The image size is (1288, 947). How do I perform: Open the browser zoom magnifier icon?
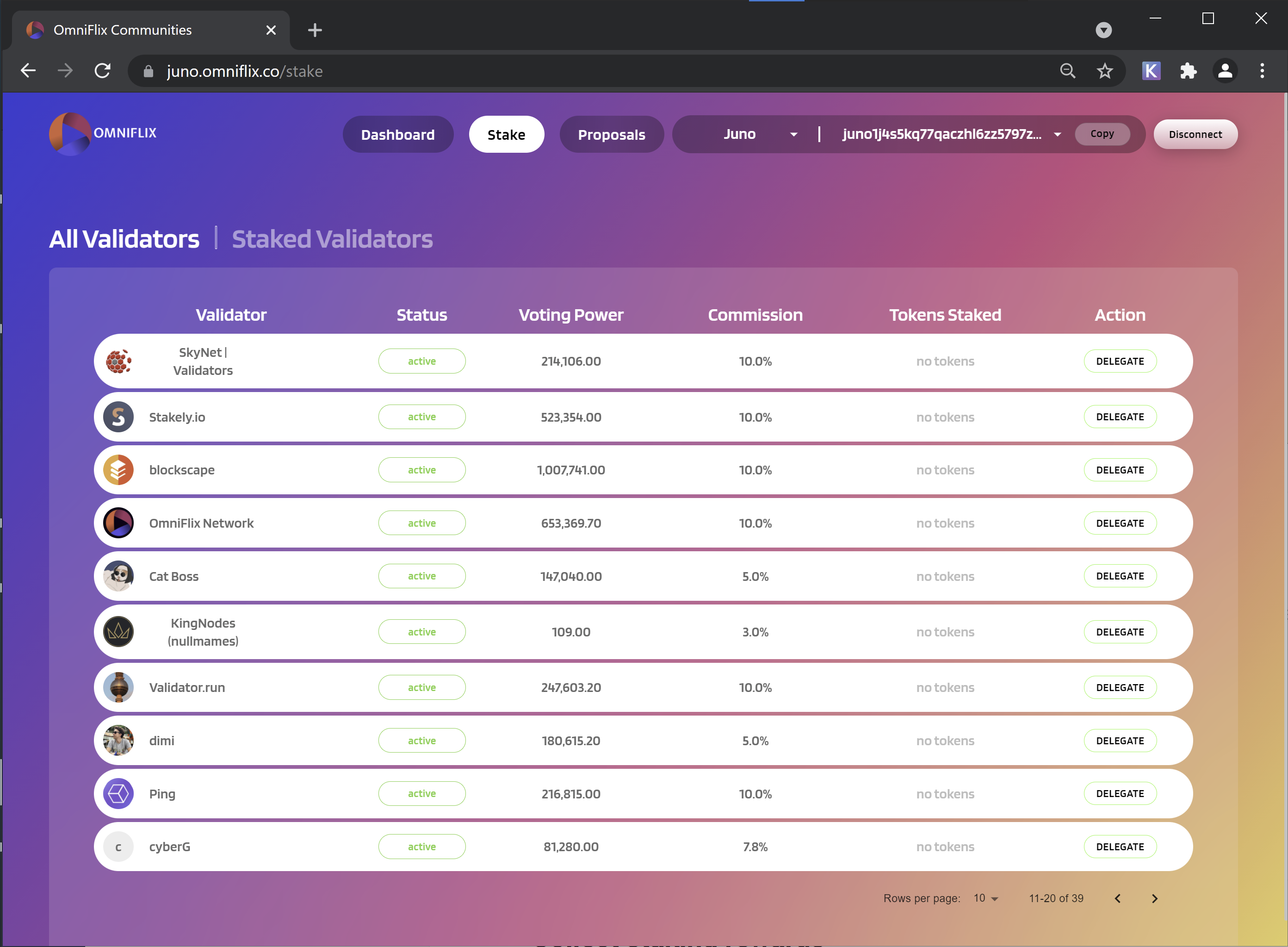click(x=1067, y=70)
